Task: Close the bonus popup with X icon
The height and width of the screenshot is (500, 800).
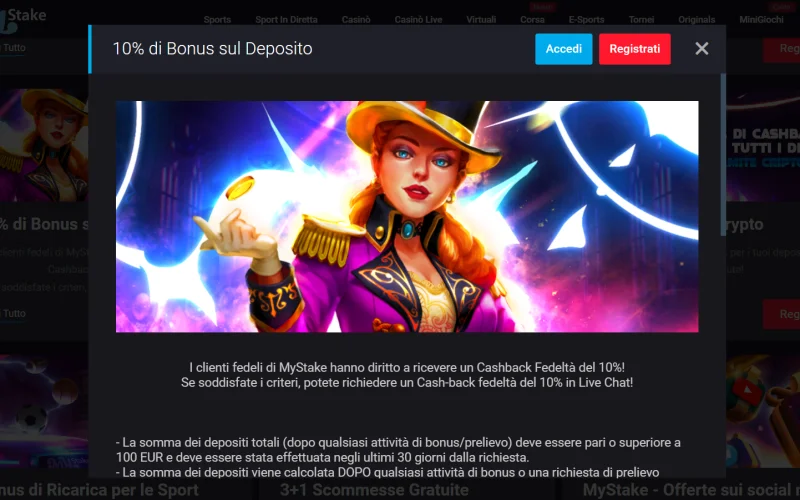Action: coord(702,48)
